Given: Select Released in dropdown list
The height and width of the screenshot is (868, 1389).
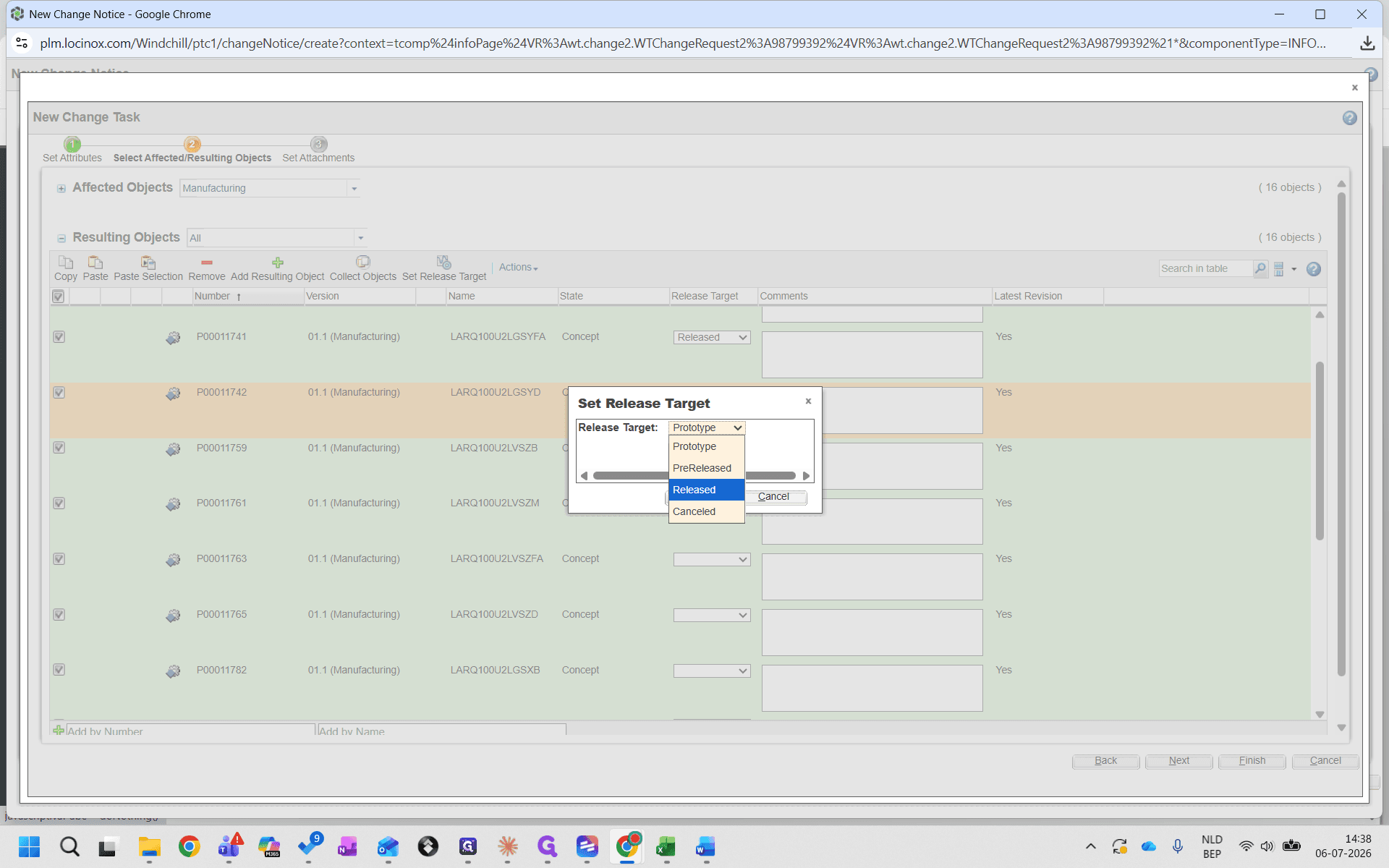Looking at the screenshot, I should point(706,490).
